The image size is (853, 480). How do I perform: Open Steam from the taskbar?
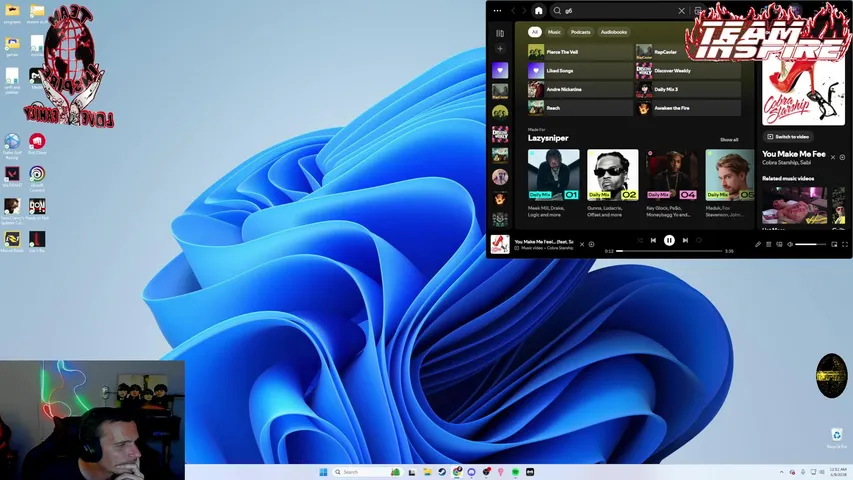point(442,472)
